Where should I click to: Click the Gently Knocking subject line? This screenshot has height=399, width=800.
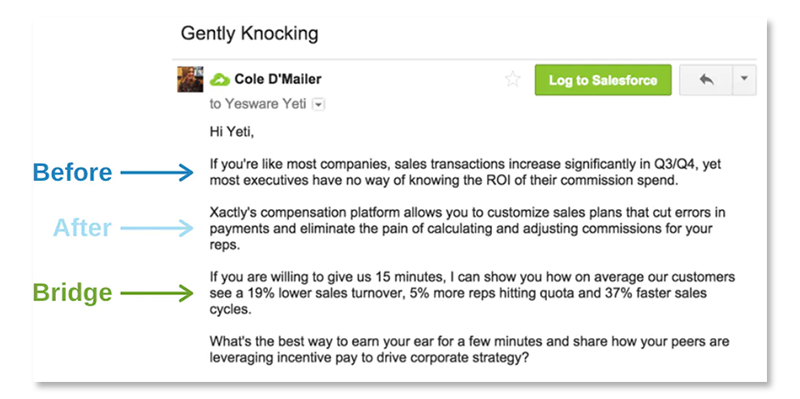(249, 34)
